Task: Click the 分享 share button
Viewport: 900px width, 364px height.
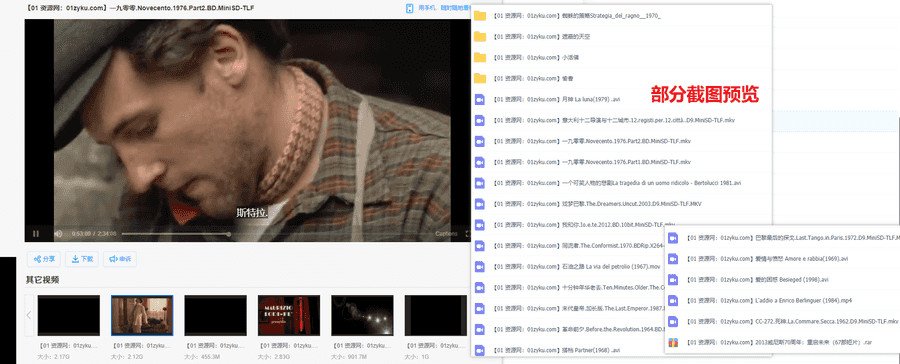Action: pyautogui.click(x=44, y=259)
